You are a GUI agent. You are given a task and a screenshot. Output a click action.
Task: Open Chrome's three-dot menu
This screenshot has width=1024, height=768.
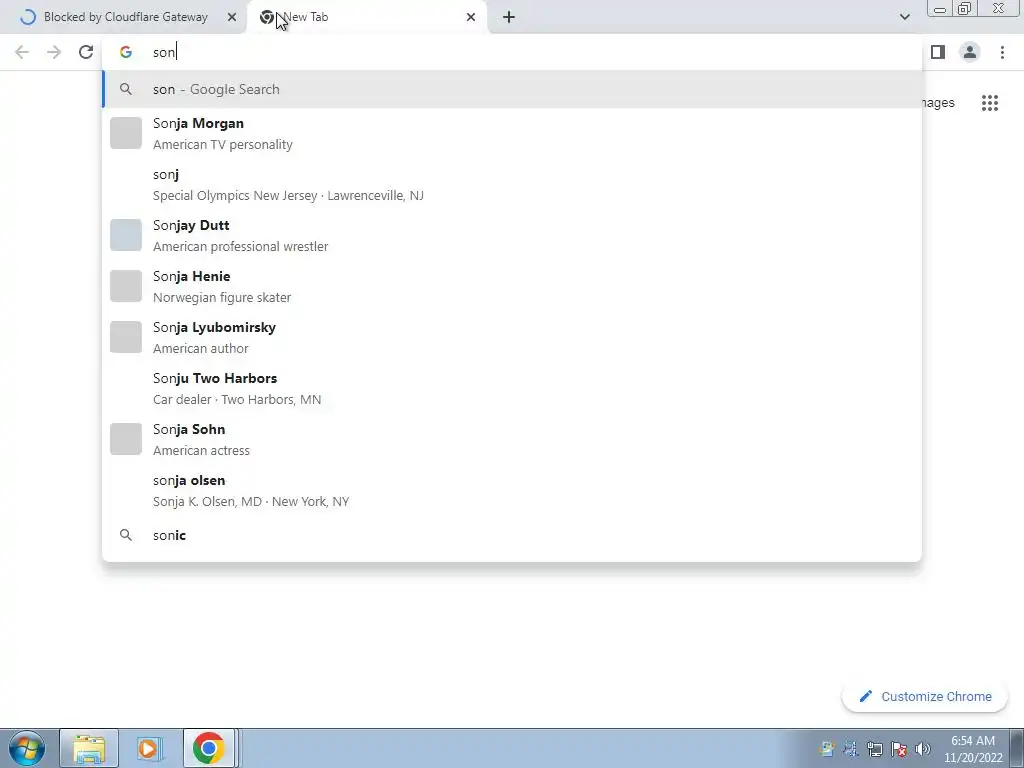1002,52
